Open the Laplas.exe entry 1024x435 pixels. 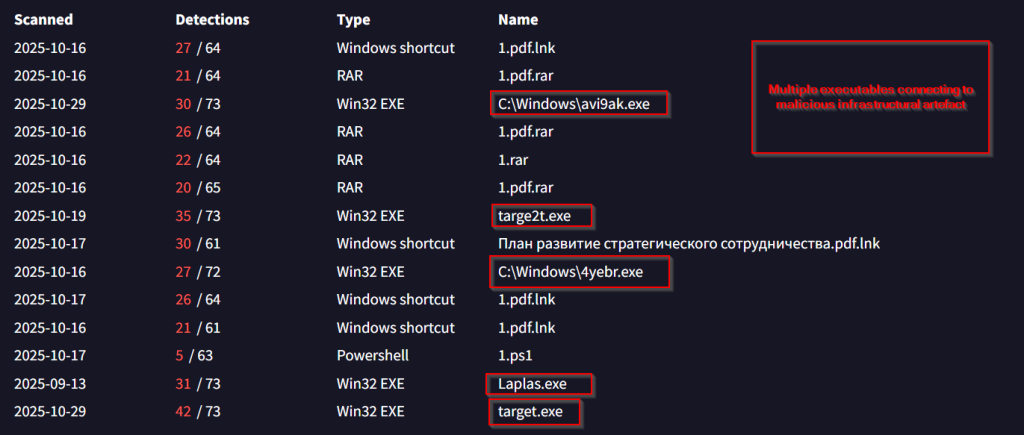pyautogui.click(x=538, y=384)
